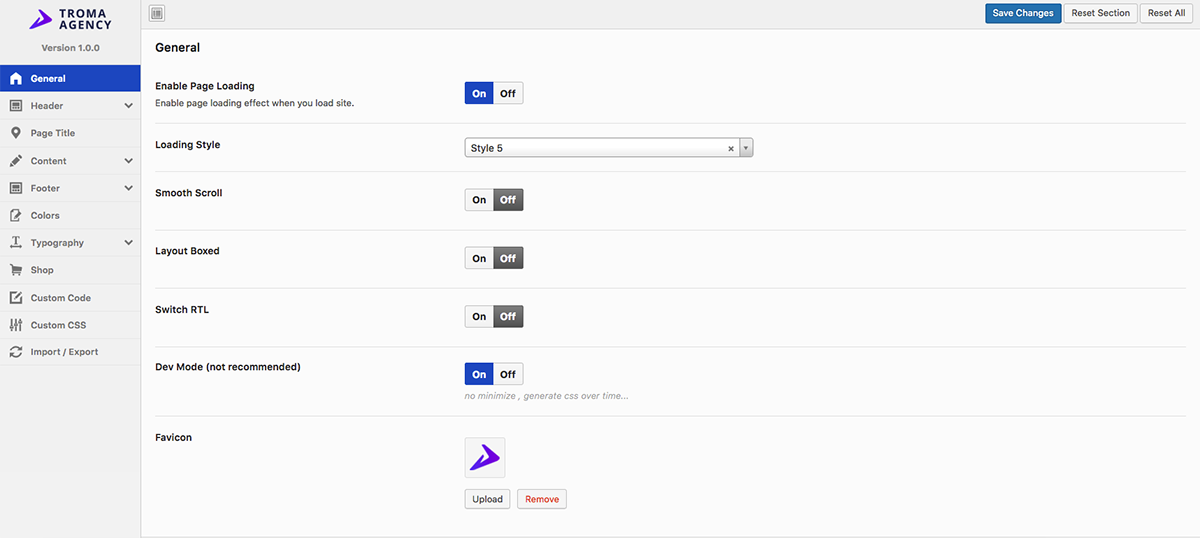Open the General section
Viewport: 1200px width, 538px height.
click(x=70, y=78)
